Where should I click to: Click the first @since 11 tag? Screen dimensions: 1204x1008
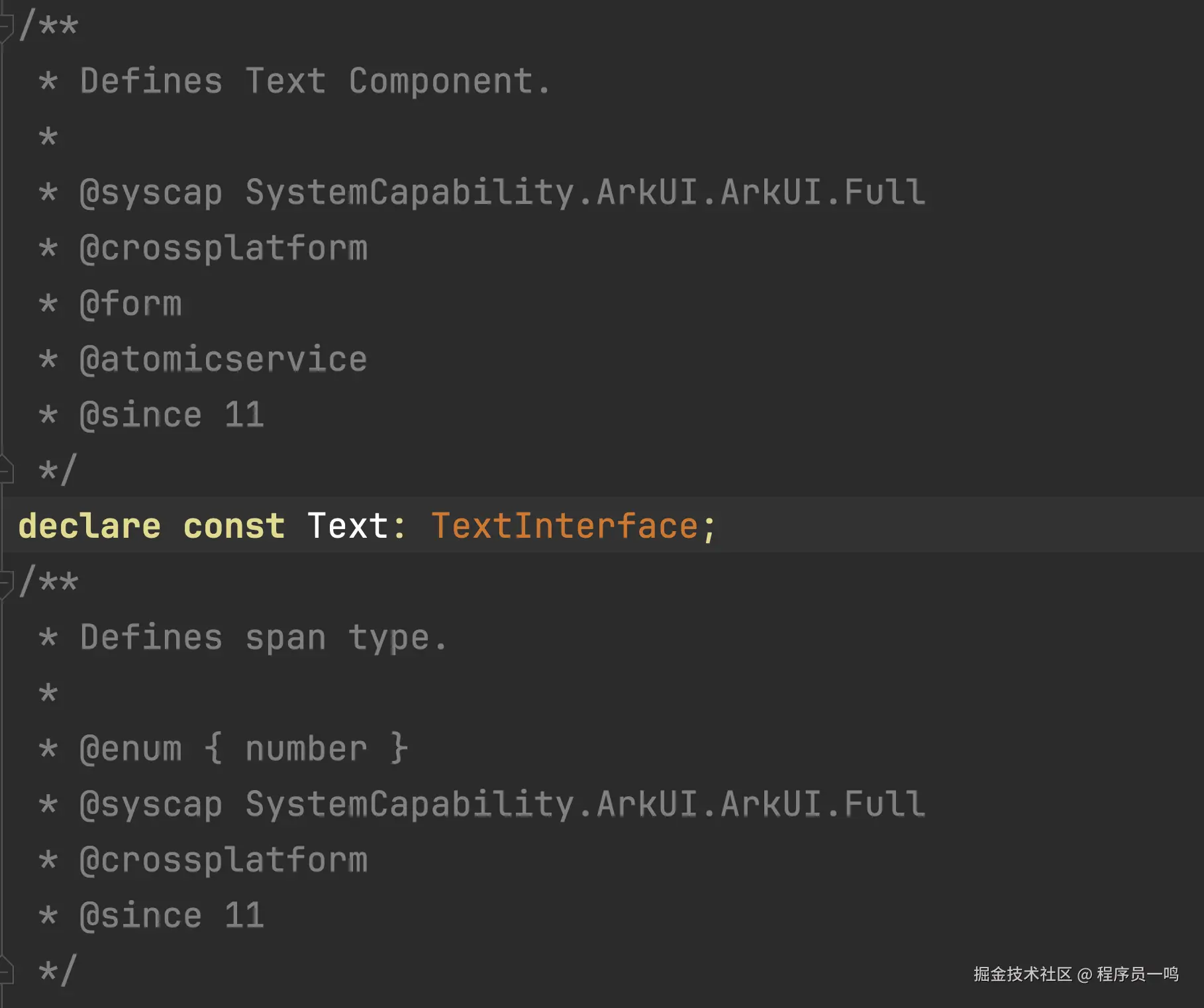(x=172, y=416)
